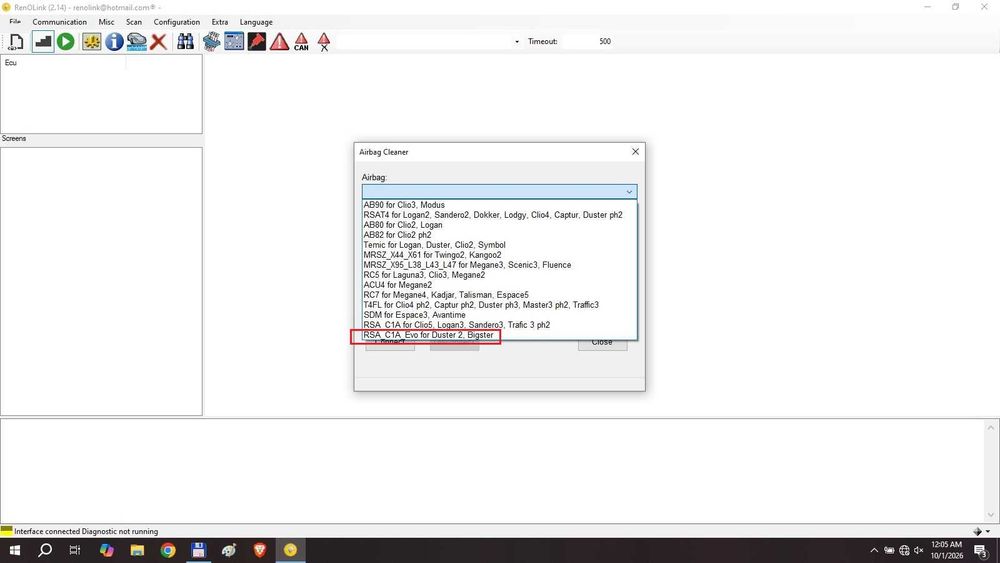Select RSAT4 for Logan2, Sandero2 option
The height and width of the screenshot is (563, 1000).
point(499,215)
